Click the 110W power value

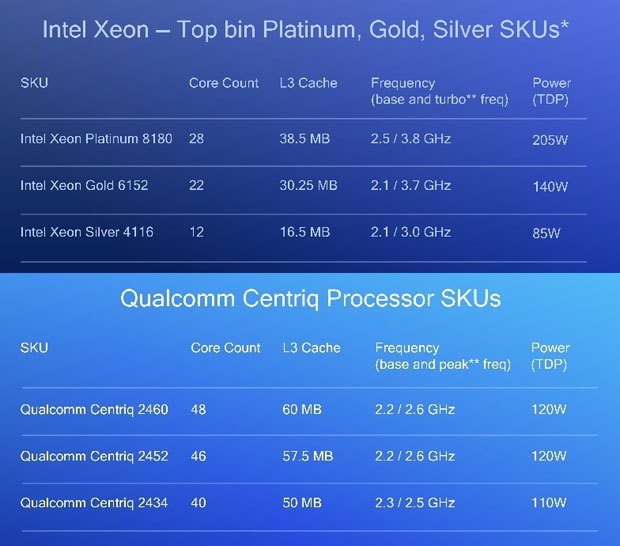pos(548,502)
